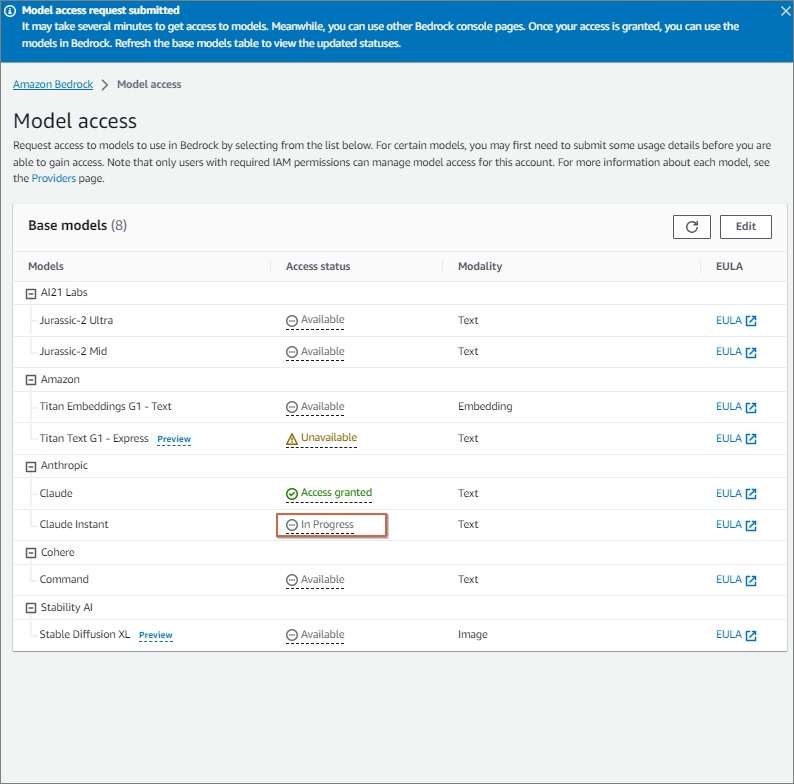Image resolution: width=794 pixels, height=784 pixels.
Task: Open EULA link for Command model
Action: pyautogui.click(x=736, y=579)
